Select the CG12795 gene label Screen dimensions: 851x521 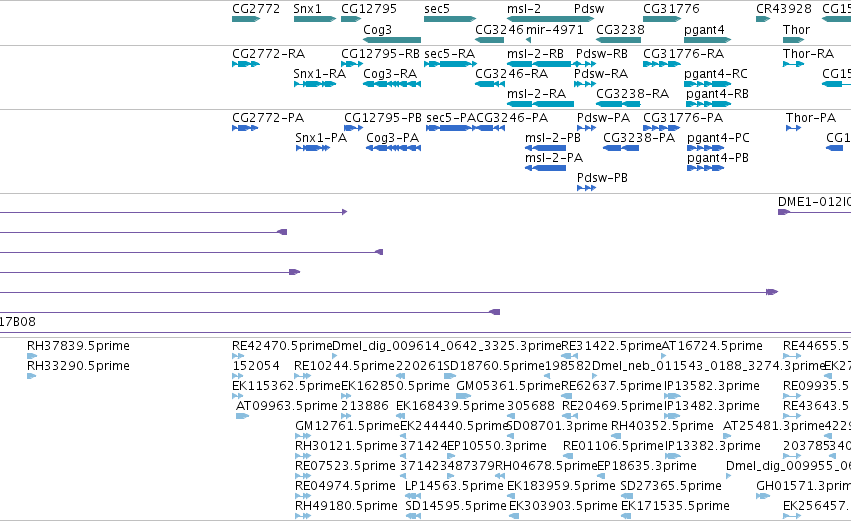369,9
